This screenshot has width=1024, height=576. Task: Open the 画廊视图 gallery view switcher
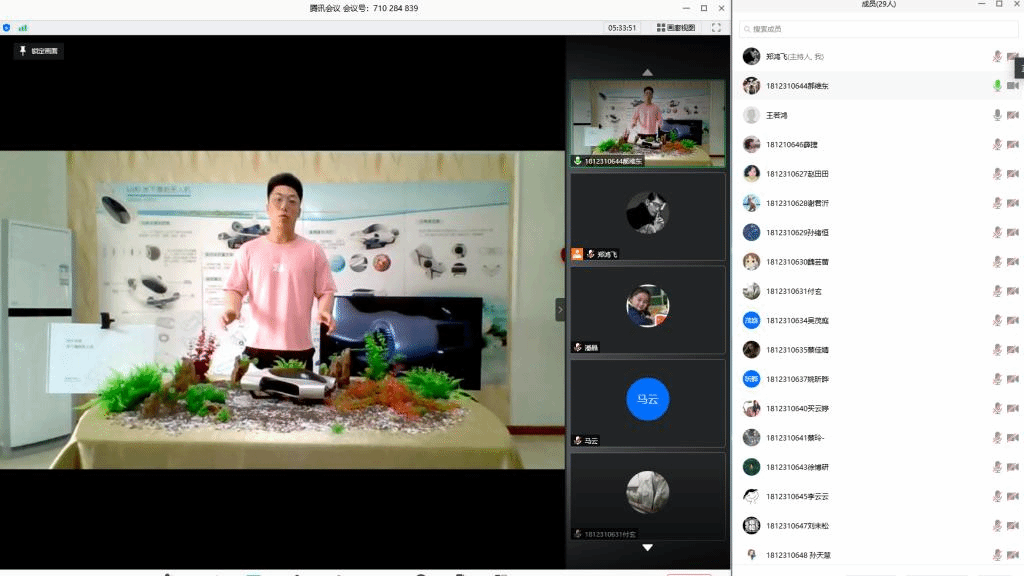tap(676, 28)
